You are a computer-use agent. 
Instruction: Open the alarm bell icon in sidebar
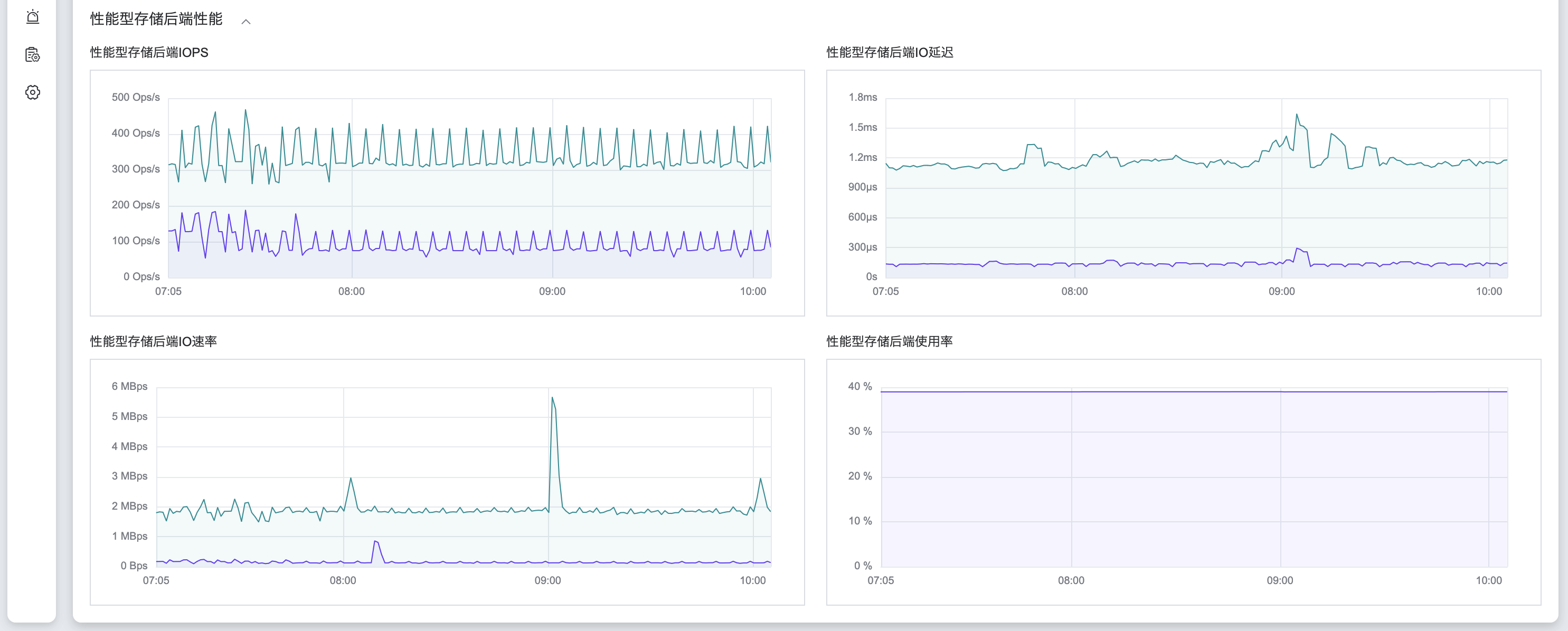pyautogui.click(x=33, y=17)
